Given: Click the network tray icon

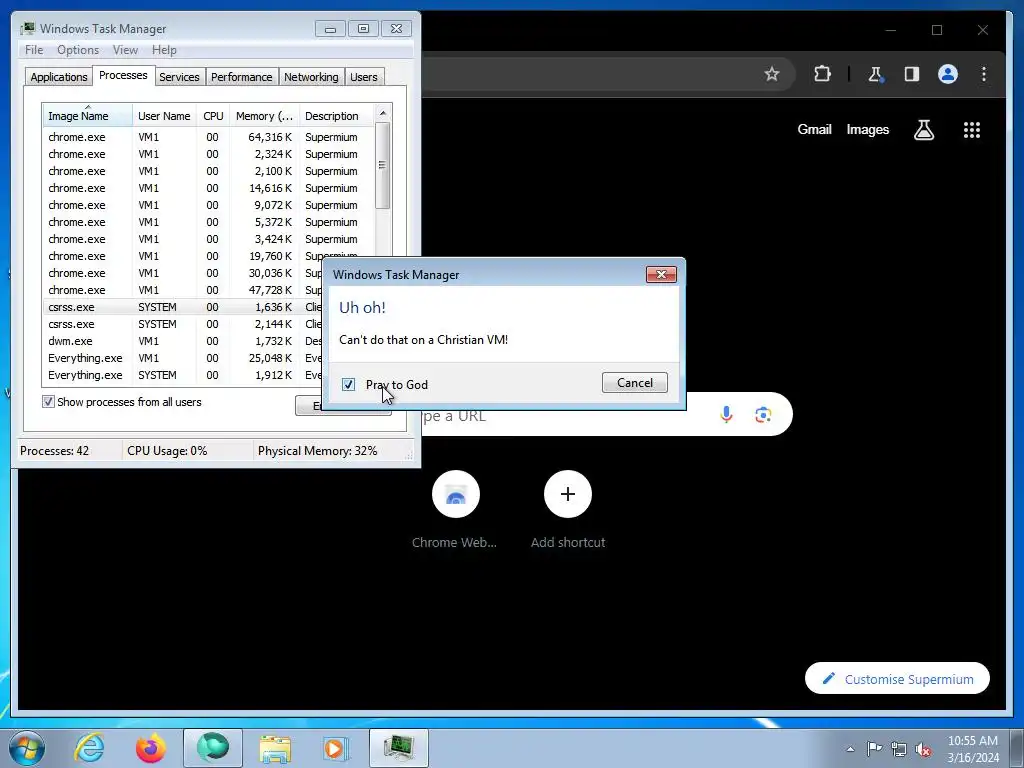Looking at the screenshot, I should [899, 749].
